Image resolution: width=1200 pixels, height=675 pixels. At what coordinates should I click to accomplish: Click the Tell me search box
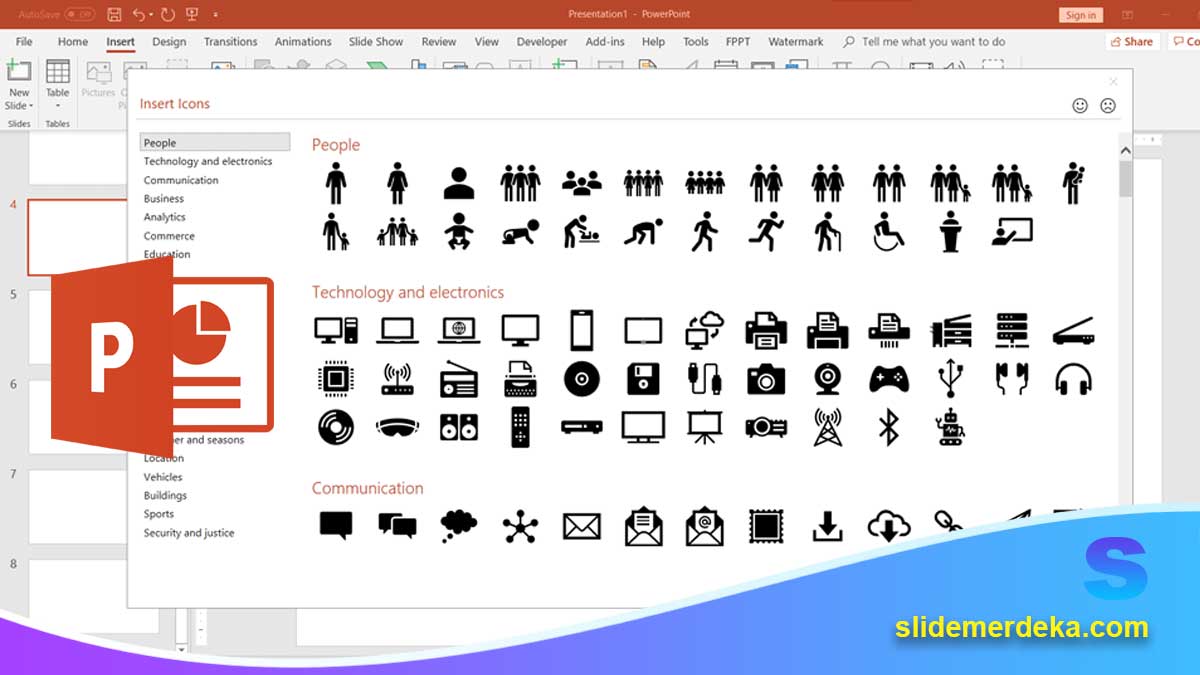pyautogui.click(x=924, y=42)
